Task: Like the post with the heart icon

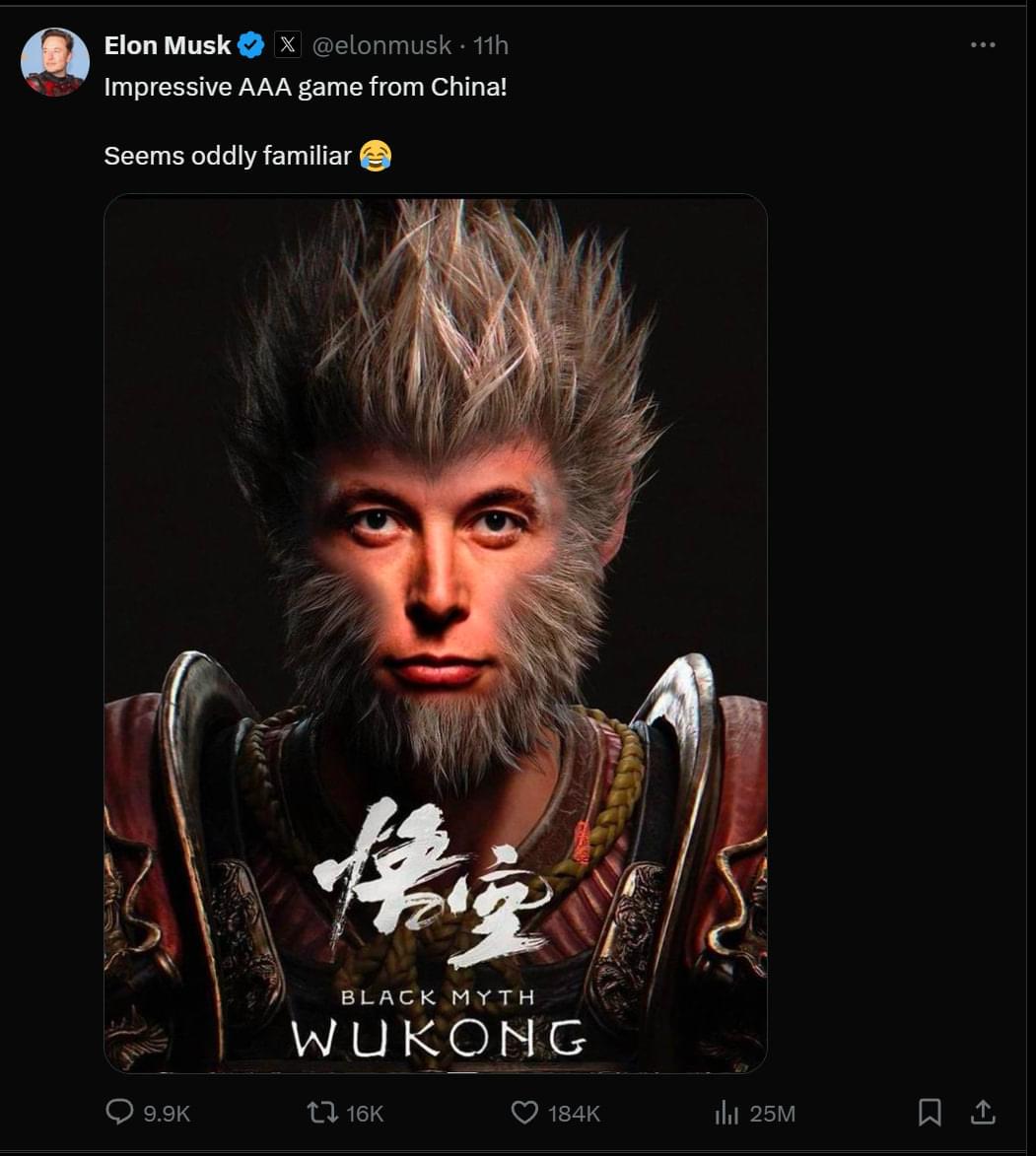Action: click(x=524, y=1113)
